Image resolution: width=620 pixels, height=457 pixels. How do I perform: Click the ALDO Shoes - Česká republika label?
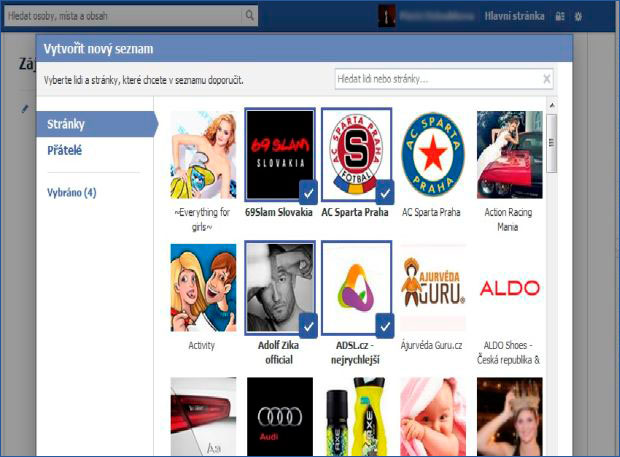point(508,352)
